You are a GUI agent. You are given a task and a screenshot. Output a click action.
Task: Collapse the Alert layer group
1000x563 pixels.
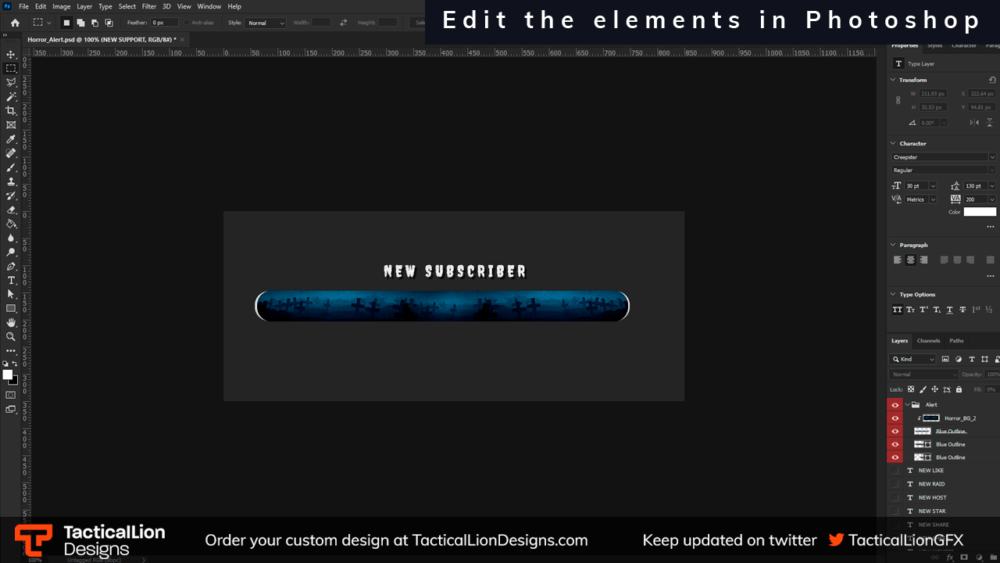tap(908, 405)
